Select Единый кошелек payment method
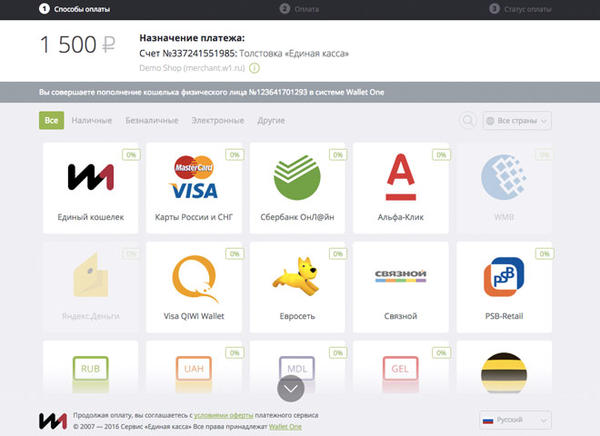 [91, 188]
